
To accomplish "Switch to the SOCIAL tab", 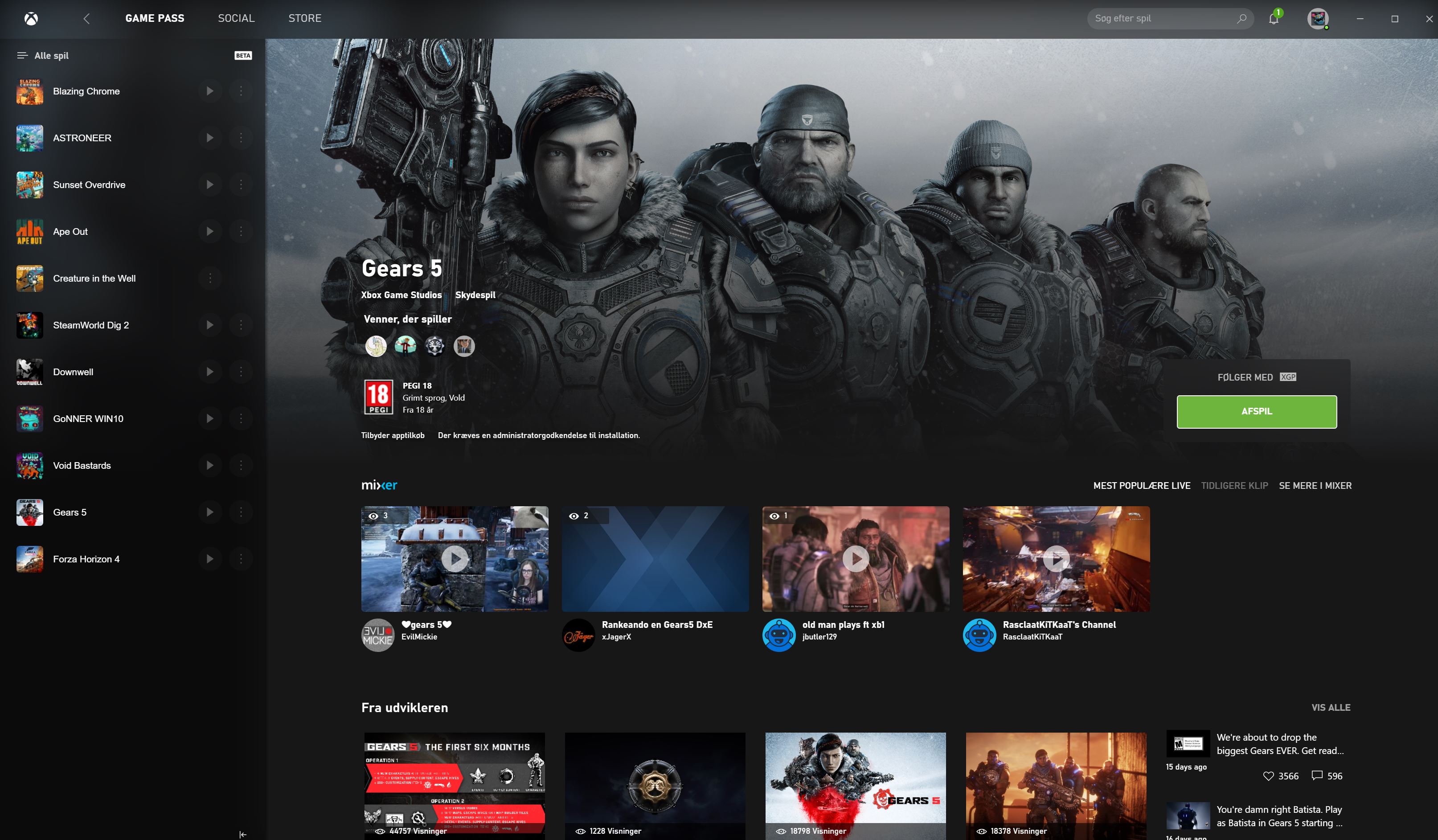I will pyautogui.click(x=236, y=18).
